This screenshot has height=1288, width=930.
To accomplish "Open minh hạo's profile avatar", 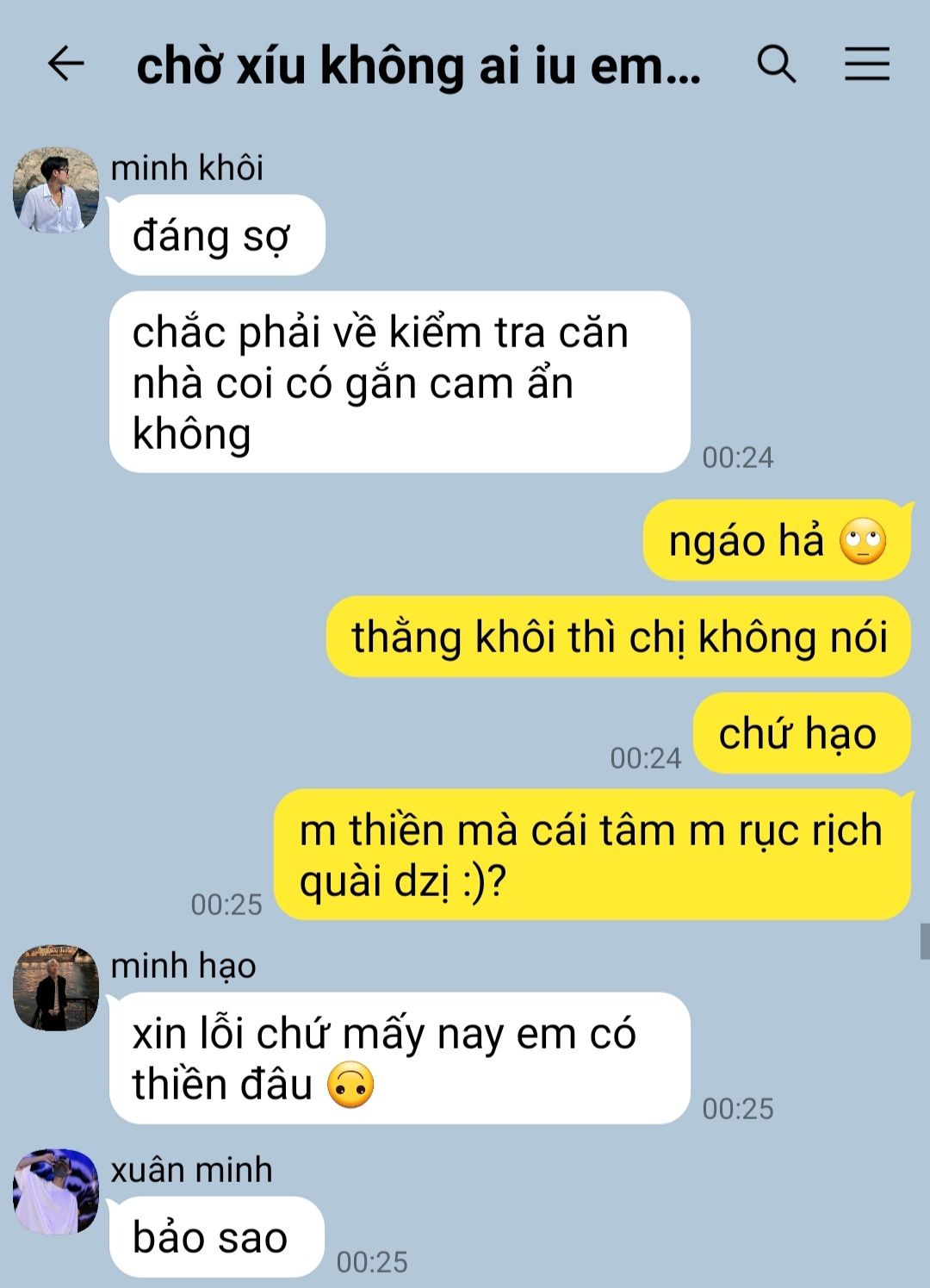I will [56, 988].
